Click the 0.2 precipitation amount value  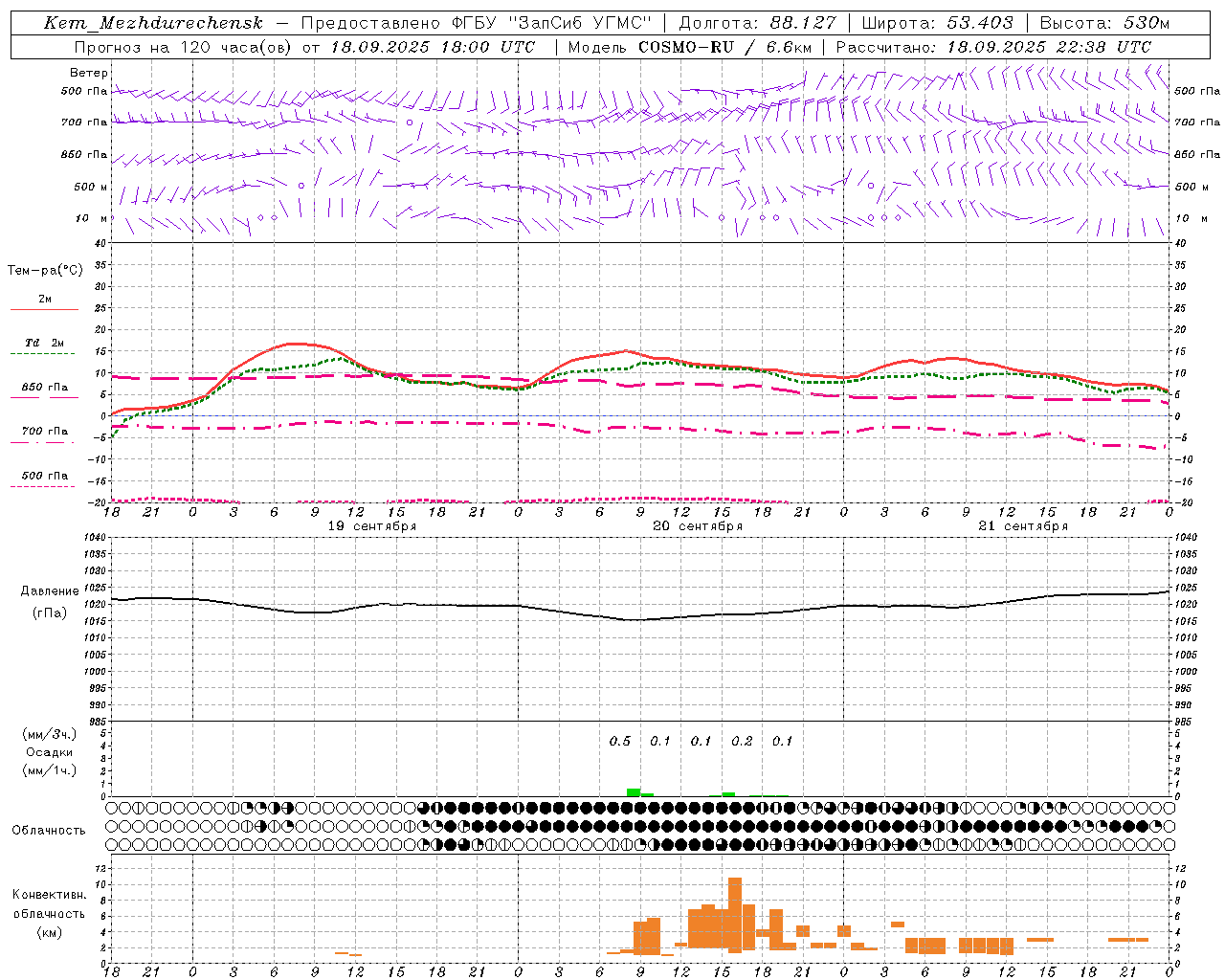click(x=742, y=742)
